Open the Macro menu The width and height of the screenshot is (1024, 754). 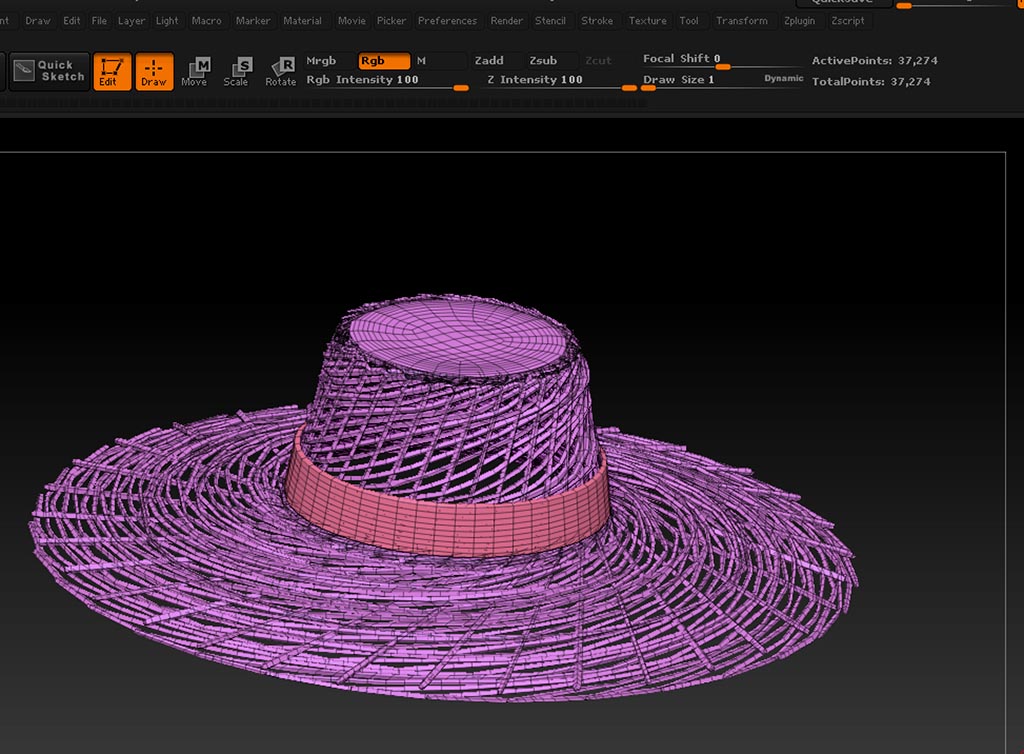pyautogui.click(x=206, y=21)
